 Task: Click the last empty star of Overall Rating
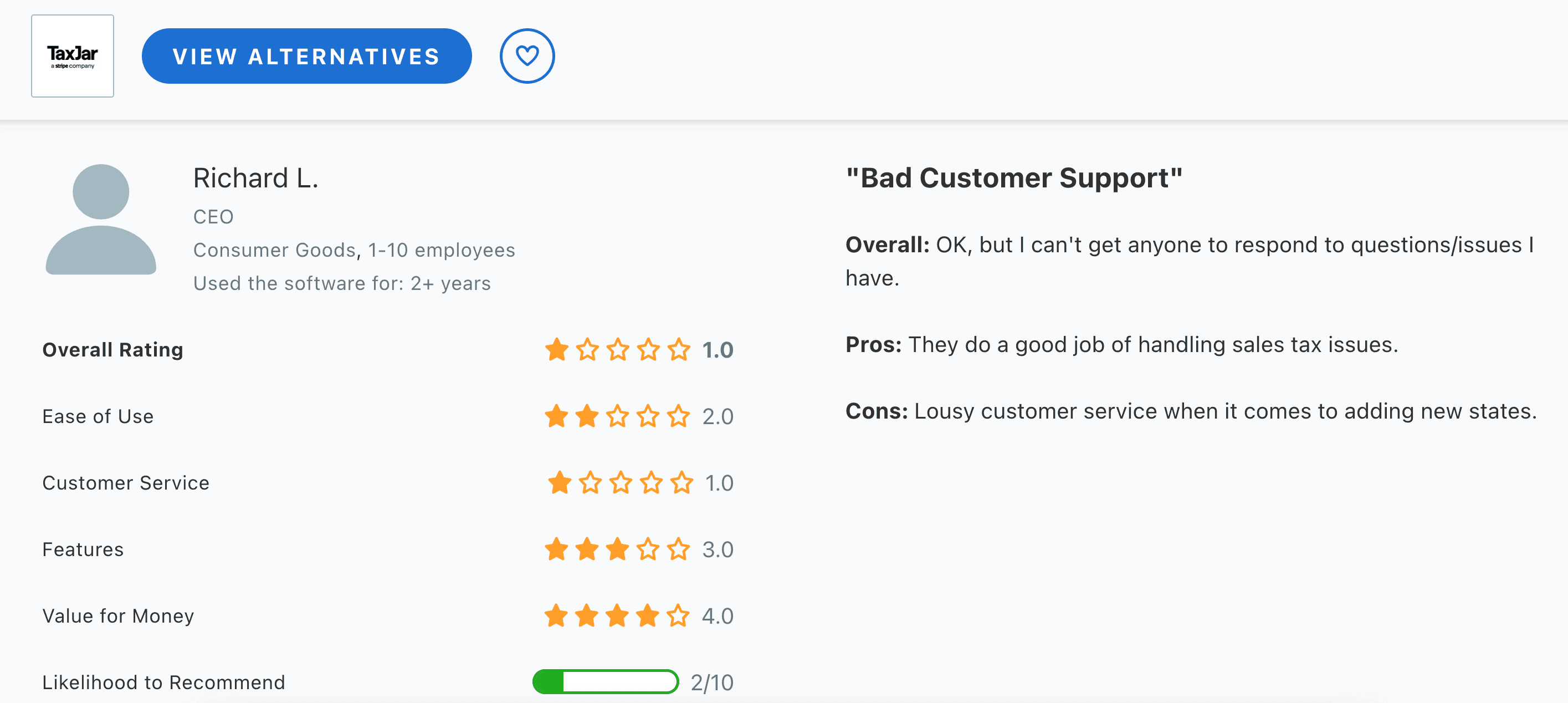pos(678,350)
